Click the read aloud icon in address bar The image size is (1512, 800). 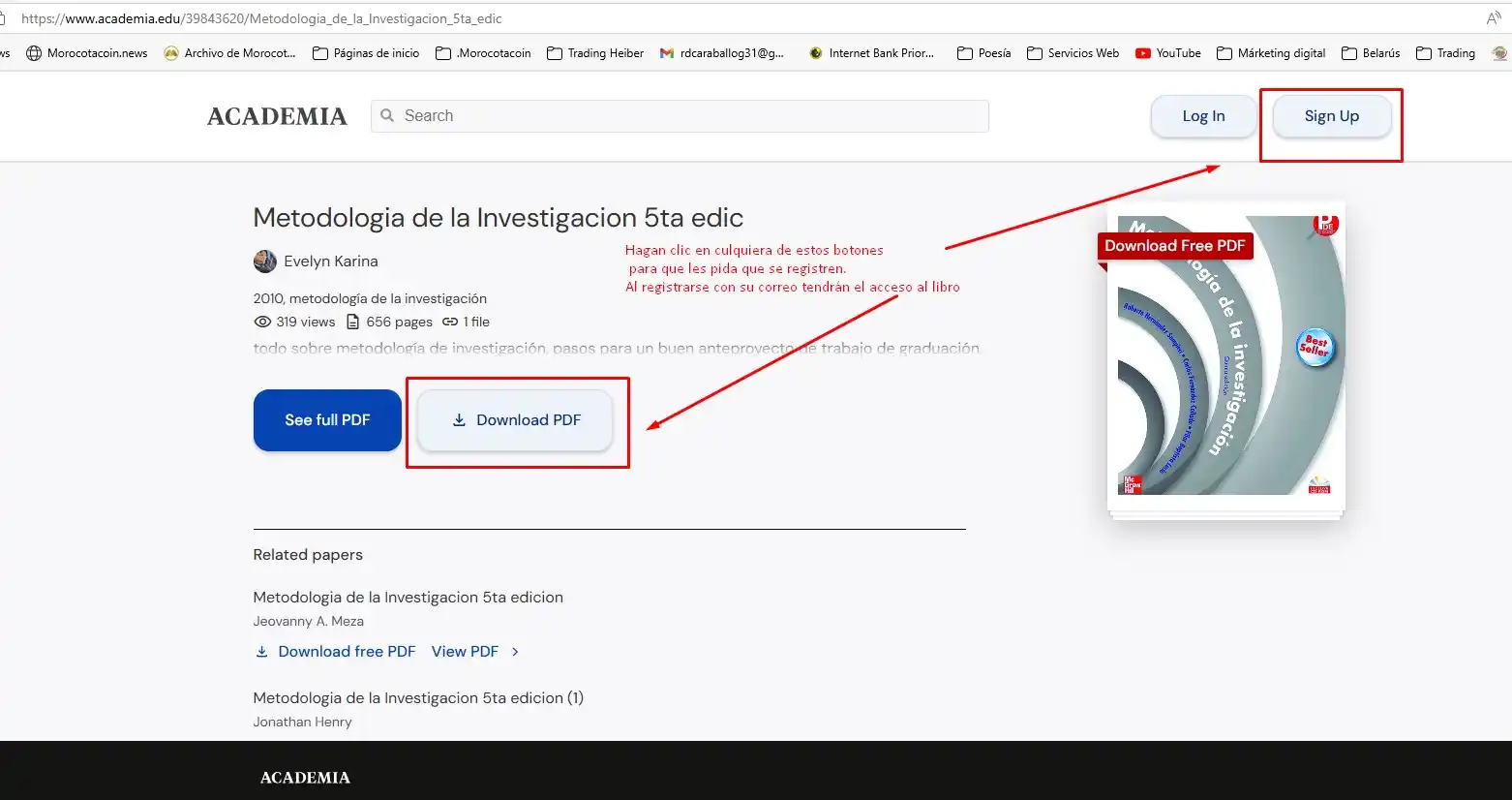point(1494,18)
